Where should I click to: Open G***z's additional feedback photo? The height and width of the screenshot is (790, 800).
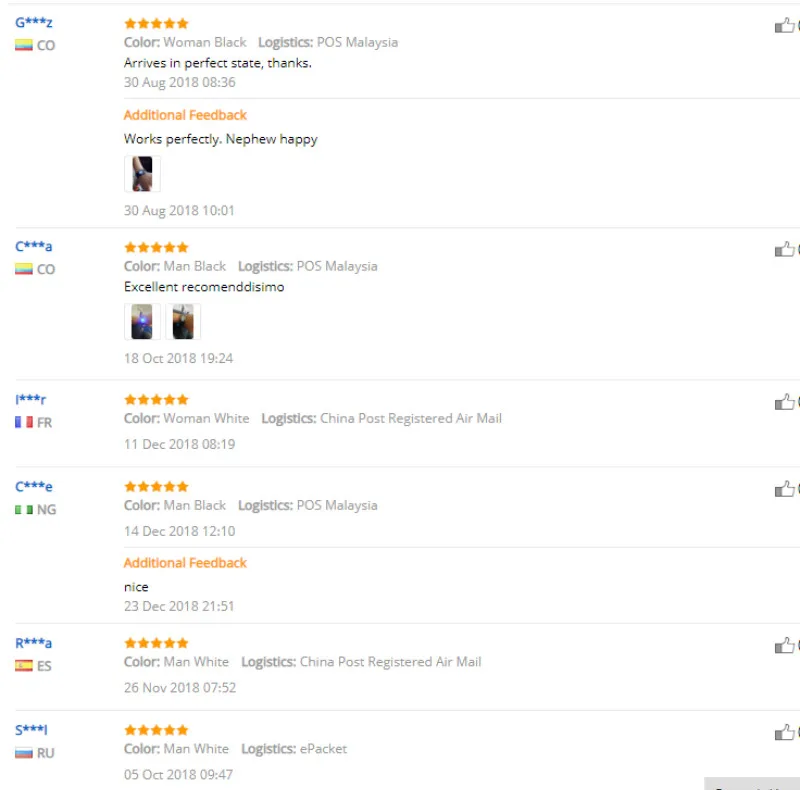pos(142,174)
